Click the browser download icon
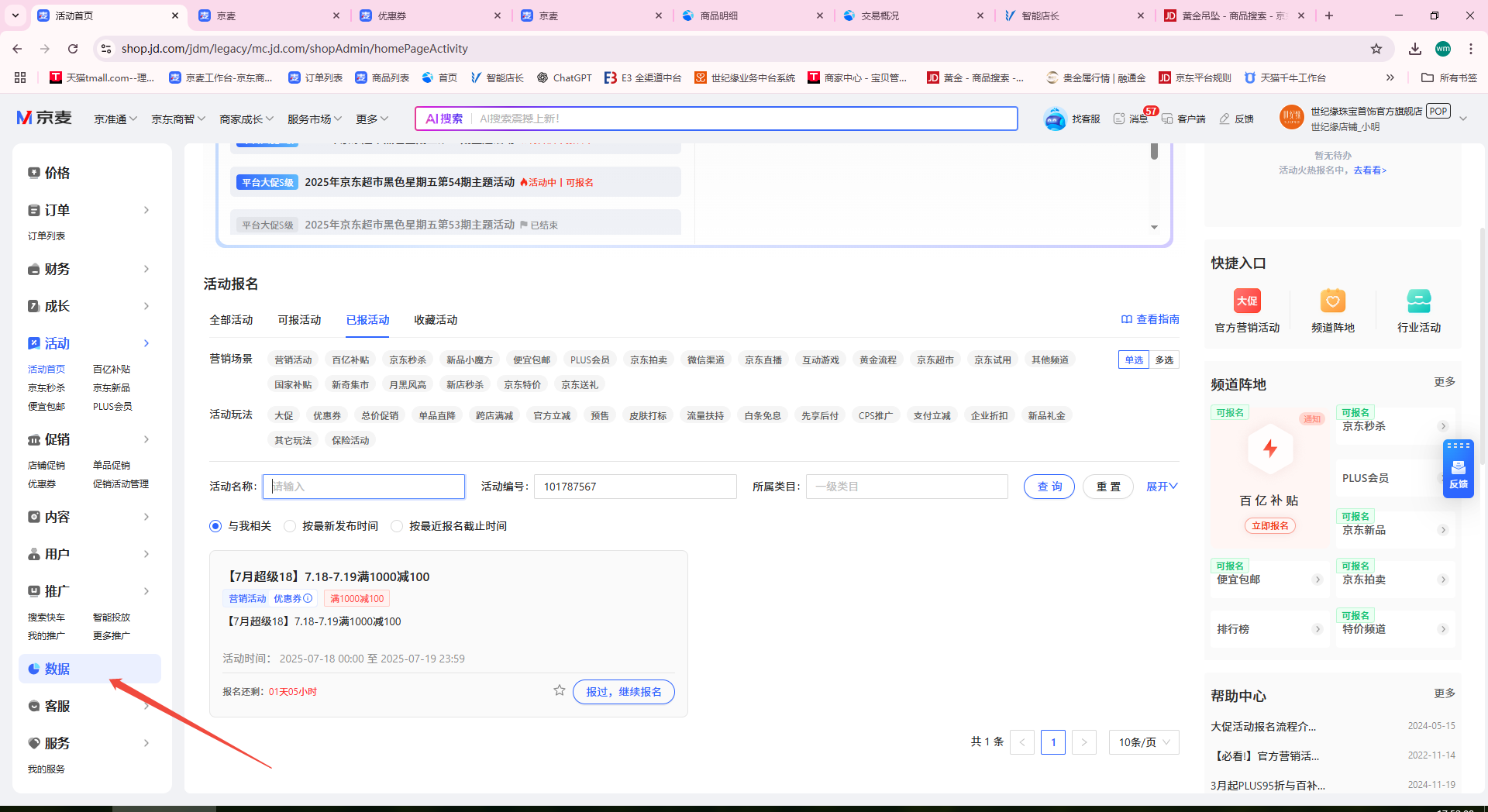This screenshot has height=812, width=1488. 1414,49
